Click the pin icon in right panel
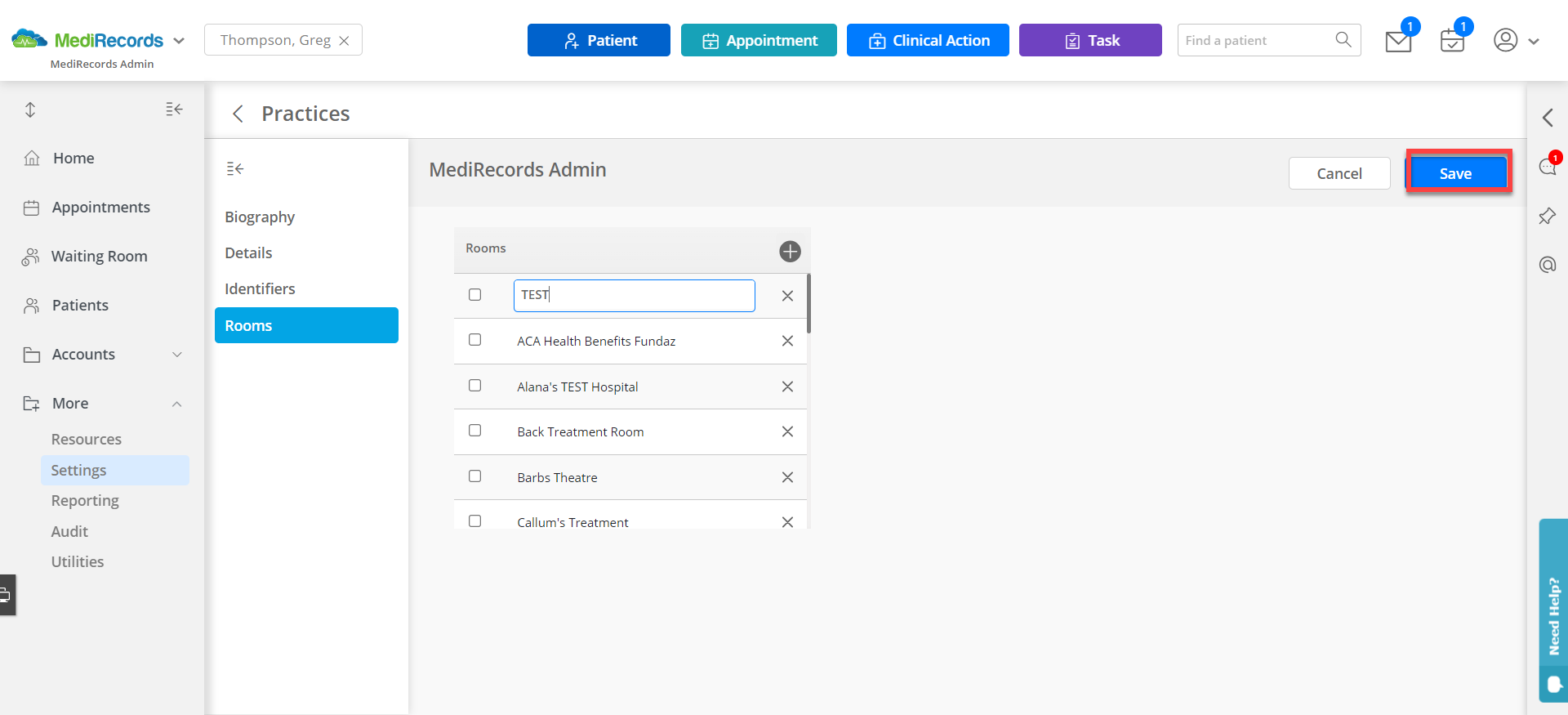The width and height of the screenshot is (1568, 715). click(x=1548, y=217)
